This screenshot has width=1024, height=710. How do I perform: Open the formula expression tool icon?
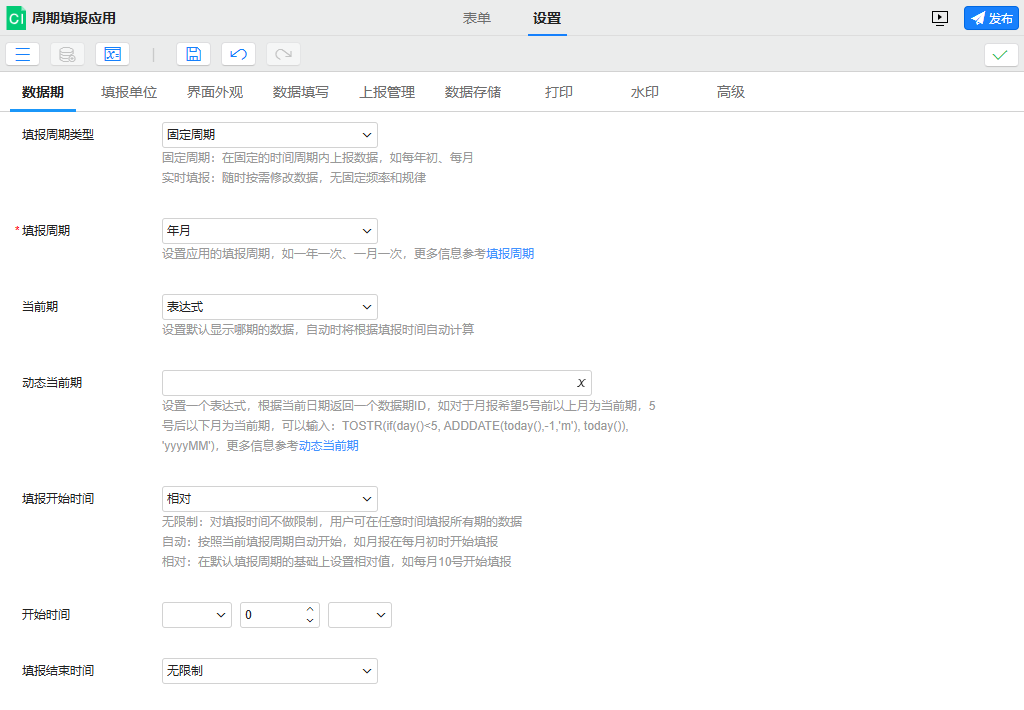pyautogui.click(x=111, y=54)
